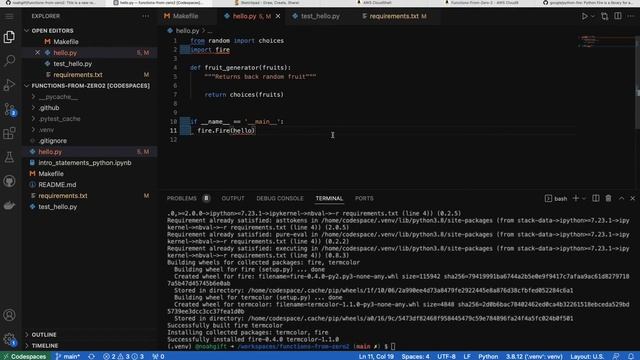The height and width of the screenshot is (360, 640).
Task: Open the GitHub view in activity bar
Action: click(x=9, y=181)
